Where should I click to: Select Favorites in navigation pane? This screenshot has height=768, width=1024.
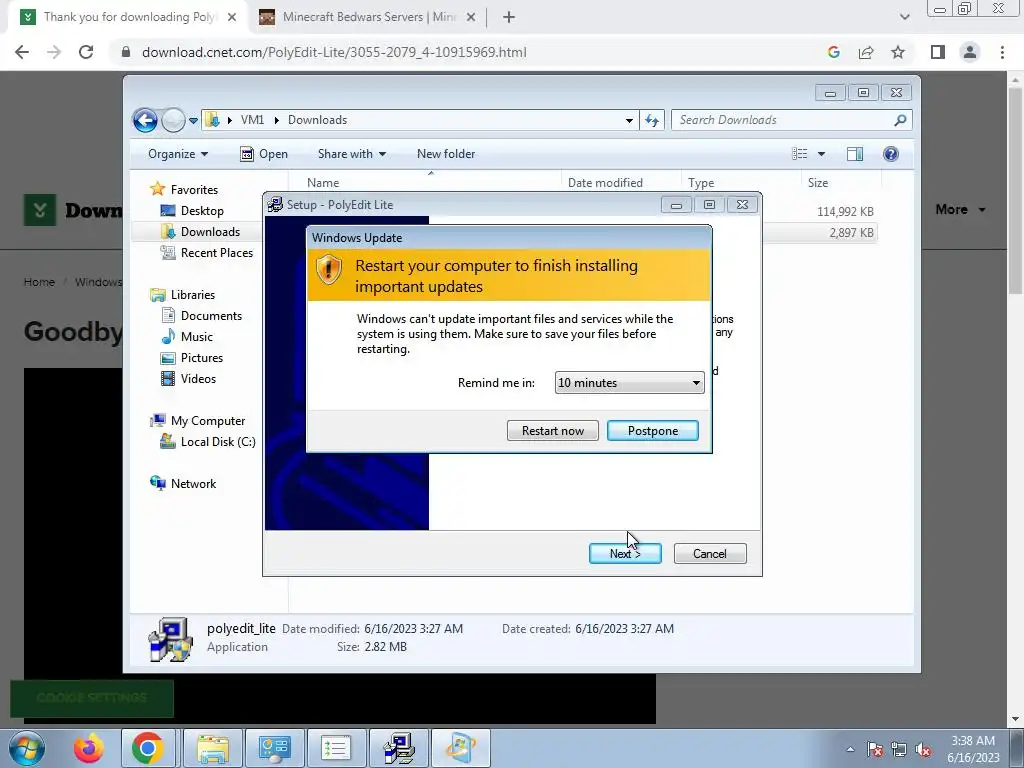point(194,189)
